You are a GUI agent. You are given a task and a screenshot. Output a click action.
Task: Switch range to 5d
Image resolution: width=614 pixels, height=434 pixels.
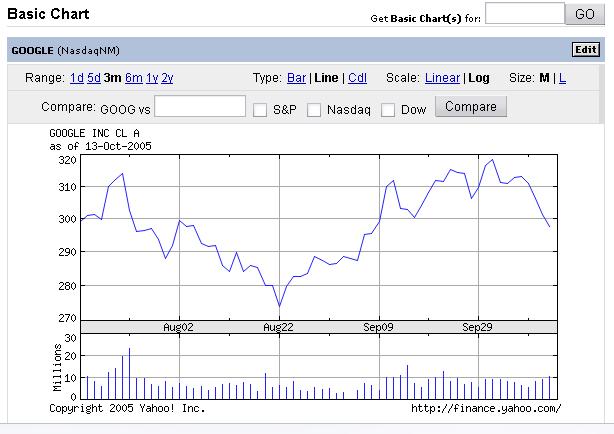93,78
